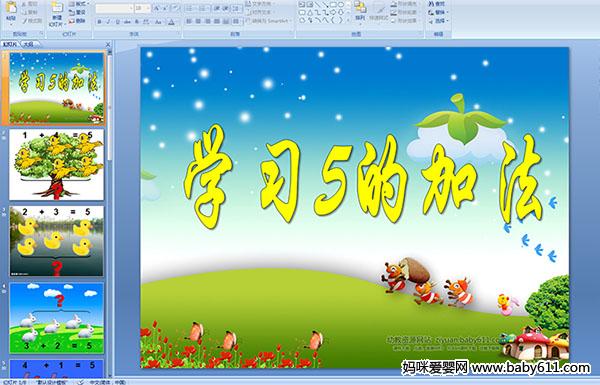Toggle Align Text Left

(188, 21)
